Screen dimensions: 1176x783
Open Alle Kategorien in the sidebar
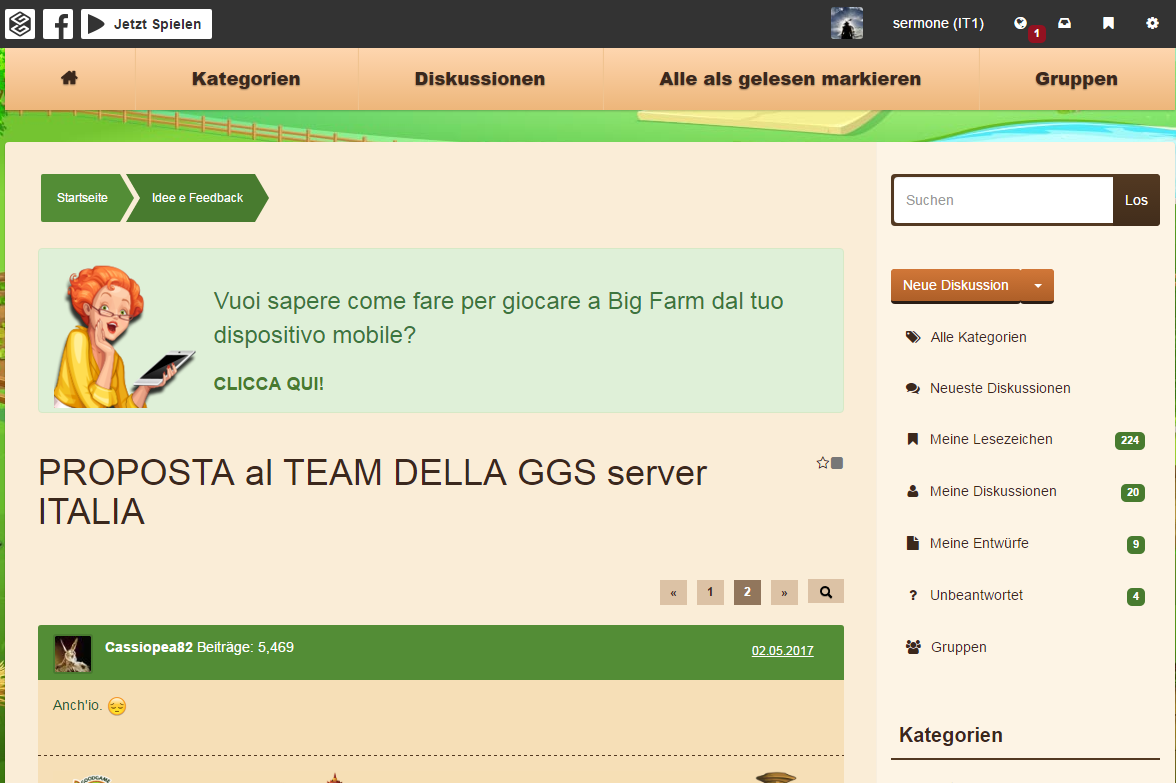click(x=978, y=338)
